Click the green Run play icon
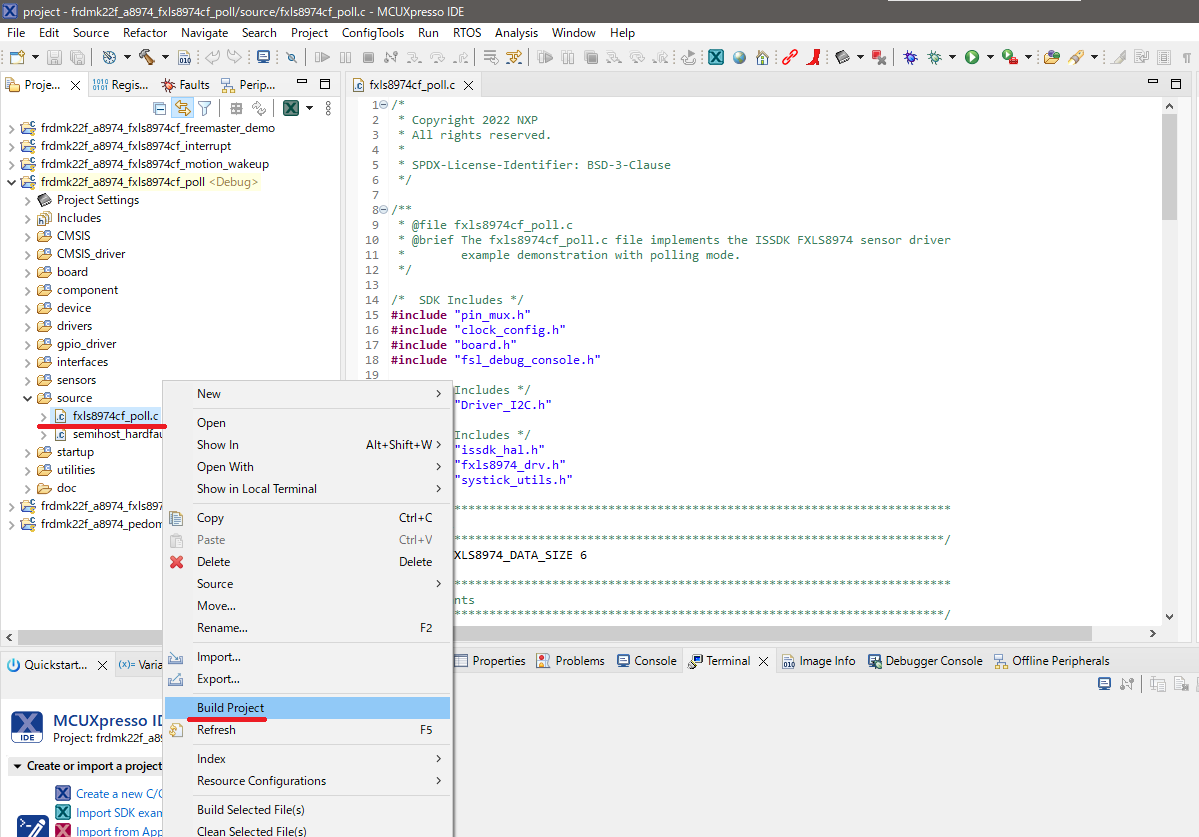The width and height of the screenshot is (1199, 837). pos(971,57)
